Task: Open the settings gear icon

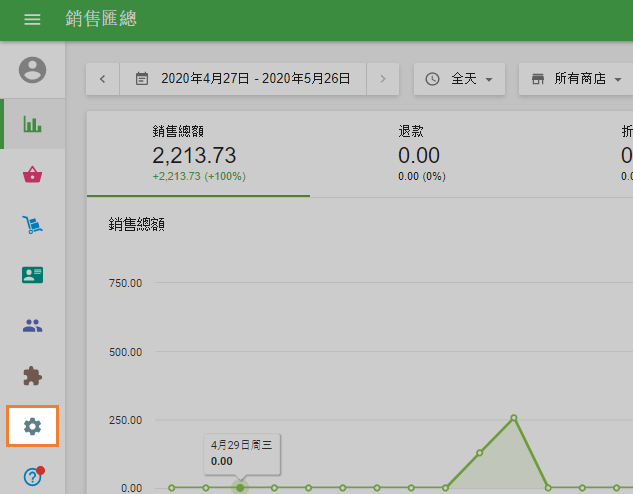Action: click(x=33, y=426)
